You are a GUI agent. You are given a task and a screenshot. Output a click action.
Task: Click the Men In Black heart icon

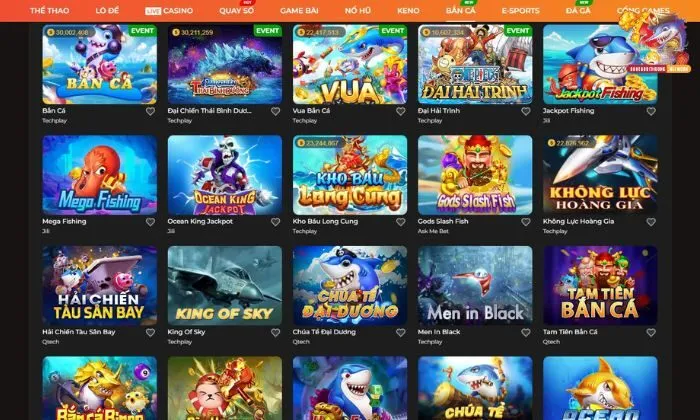click(526, 333)
